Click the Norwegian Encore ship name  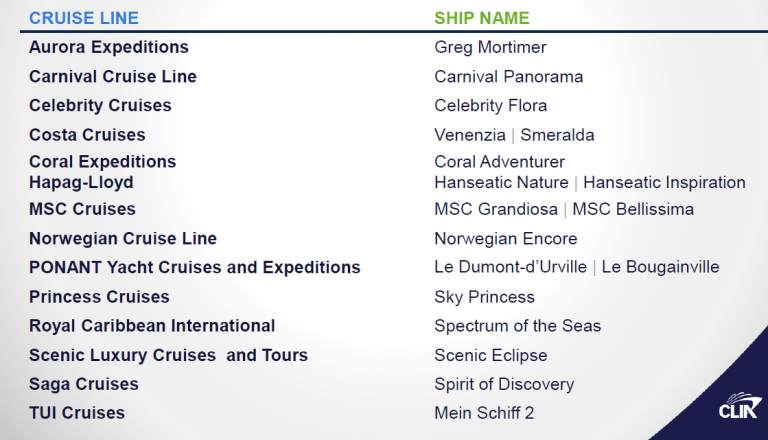[x=505, y=239]
